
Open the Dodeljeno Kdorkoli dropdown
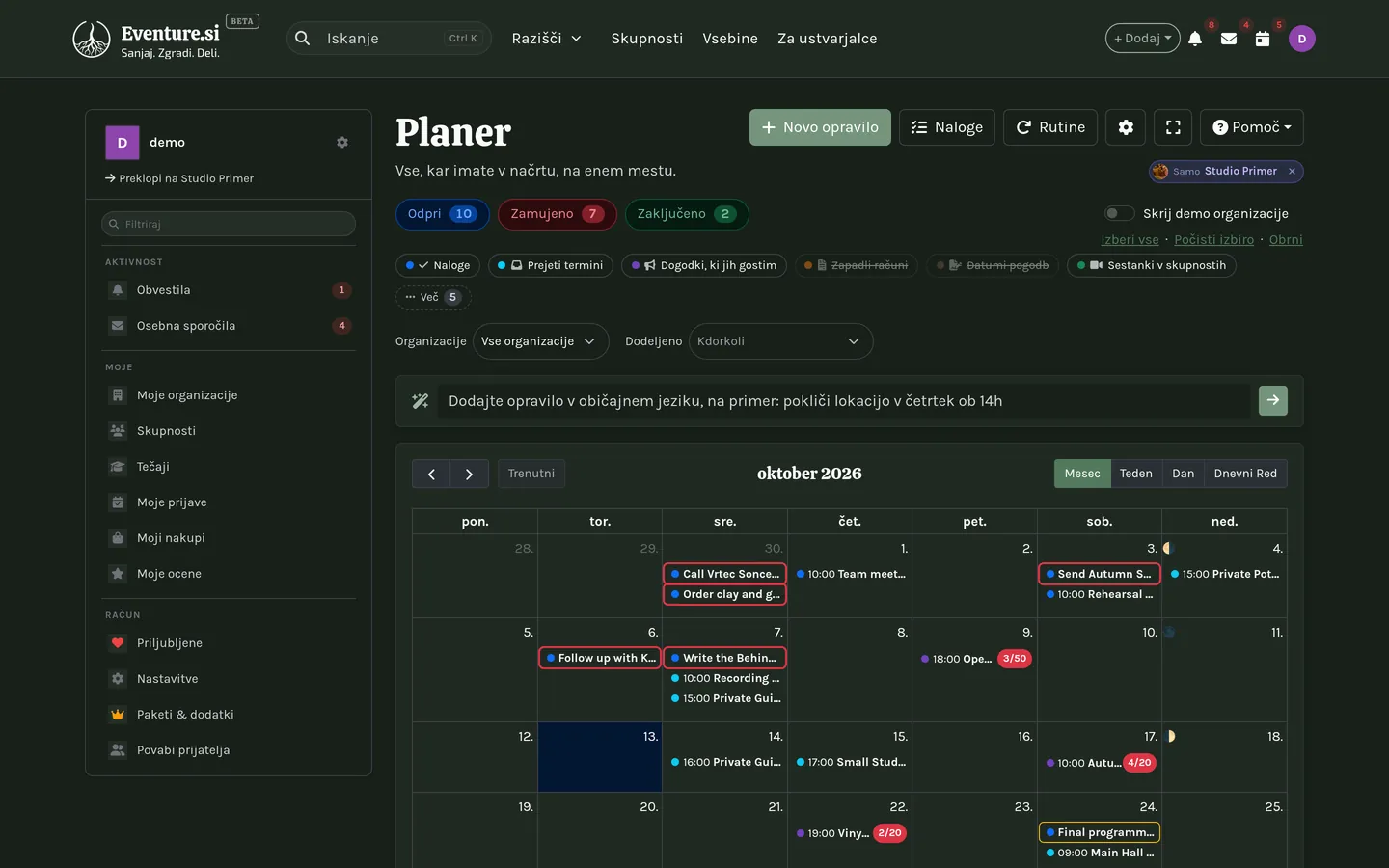pos(780,341)
